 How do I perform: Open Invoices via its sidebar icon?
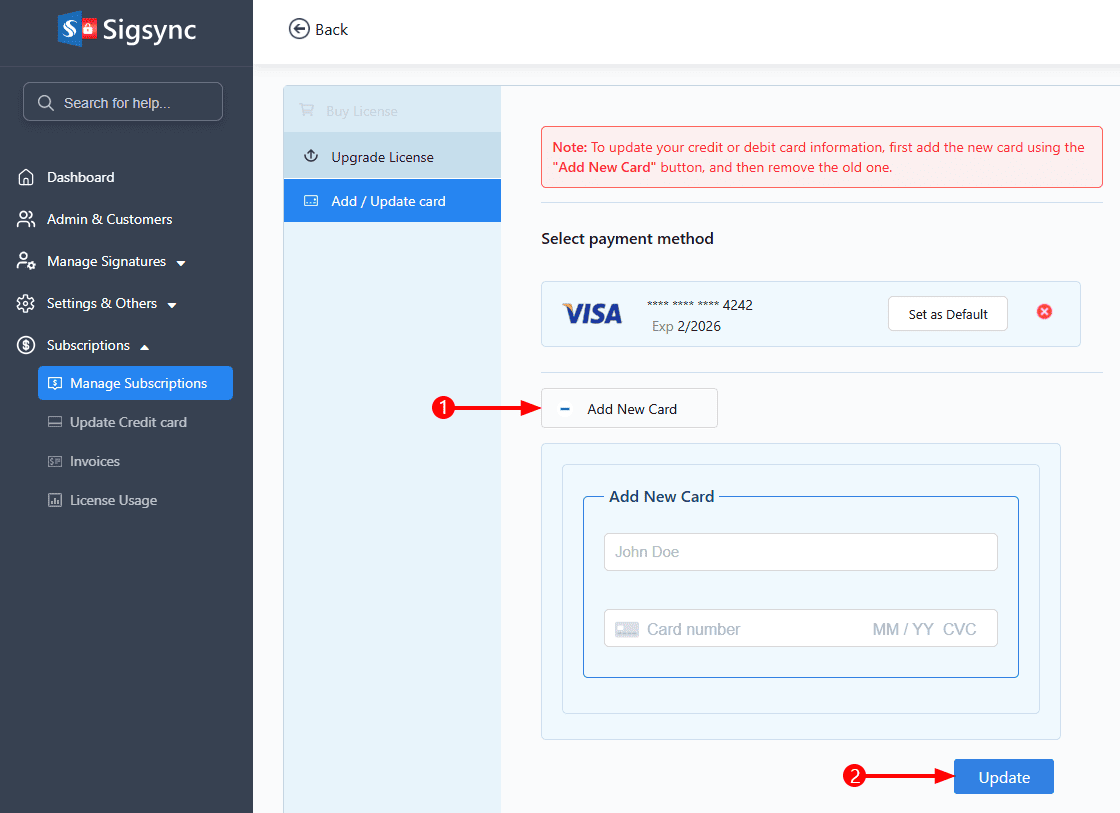click(55, 461)
